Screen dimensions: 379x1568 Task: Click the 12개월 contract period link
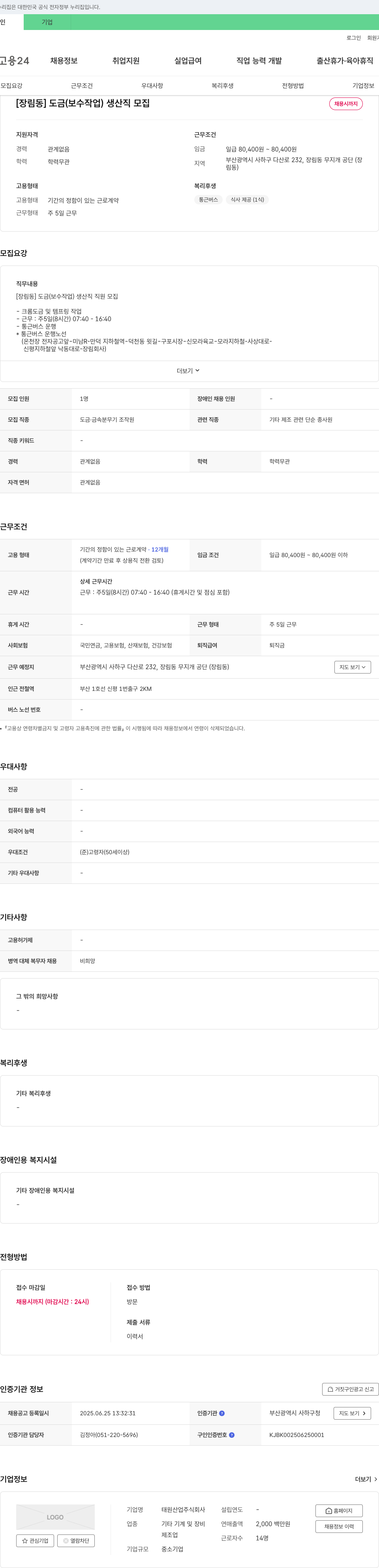(x=159, y=550)
